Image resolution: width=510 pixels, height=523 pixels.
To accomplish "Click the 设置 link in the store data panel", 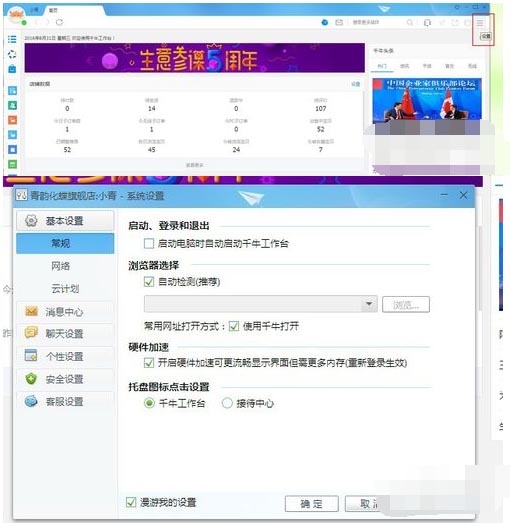I will click(x=356, y=84).
